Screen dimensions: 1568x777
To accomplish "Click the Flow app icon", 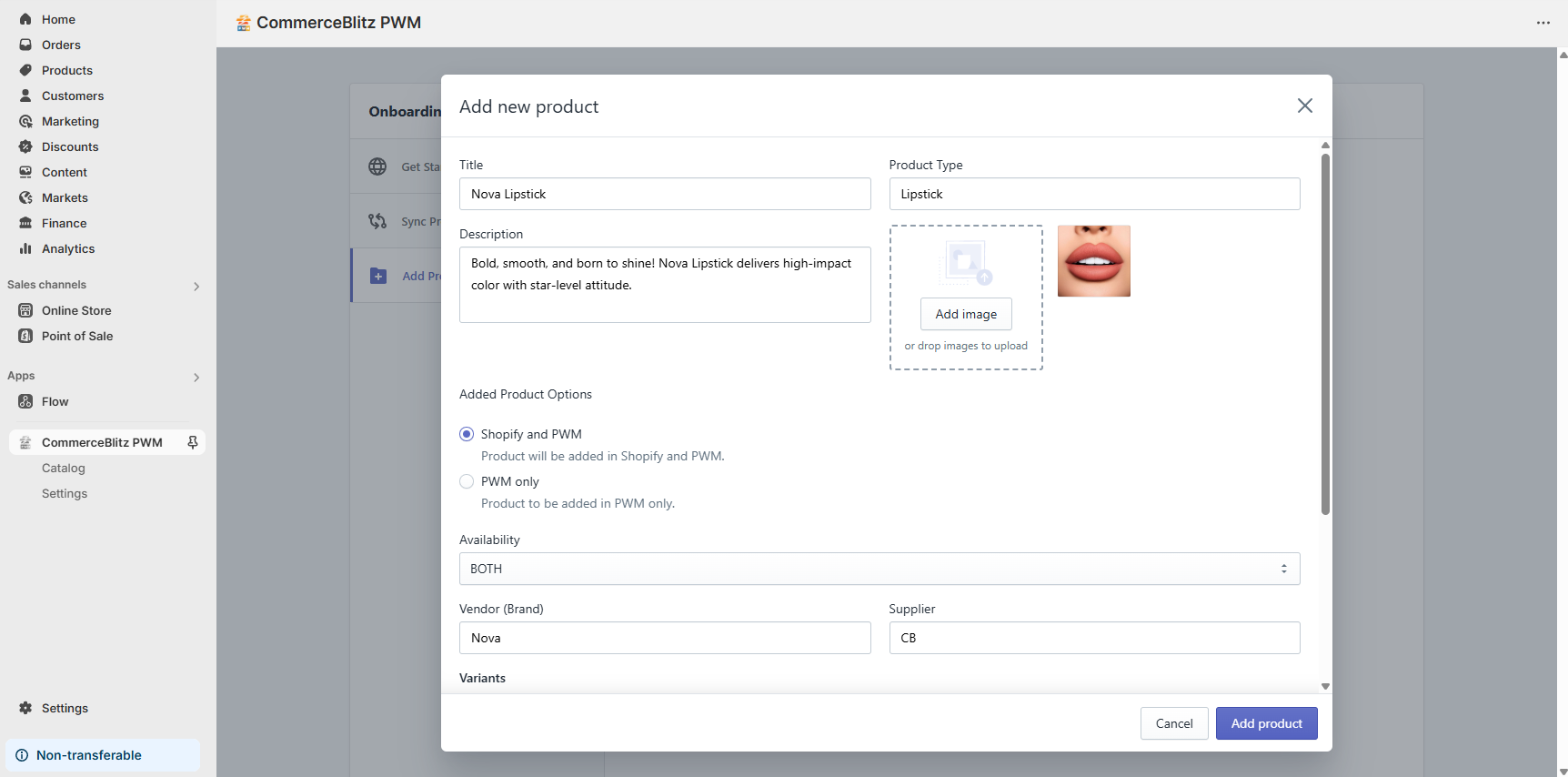I will pyautogui.click(x=25, y=401).
